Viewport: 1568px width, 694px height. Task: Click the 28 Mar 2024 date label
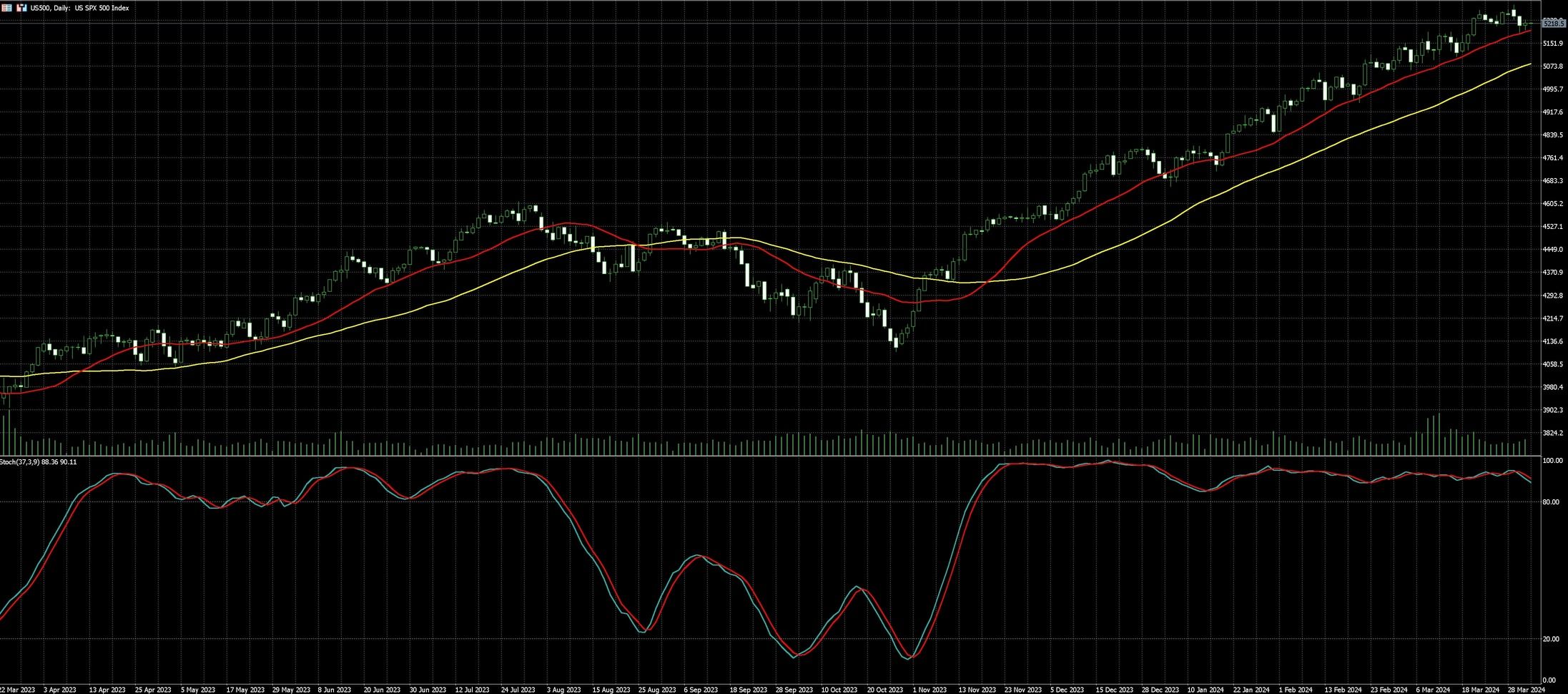(x=1527, y=690)
